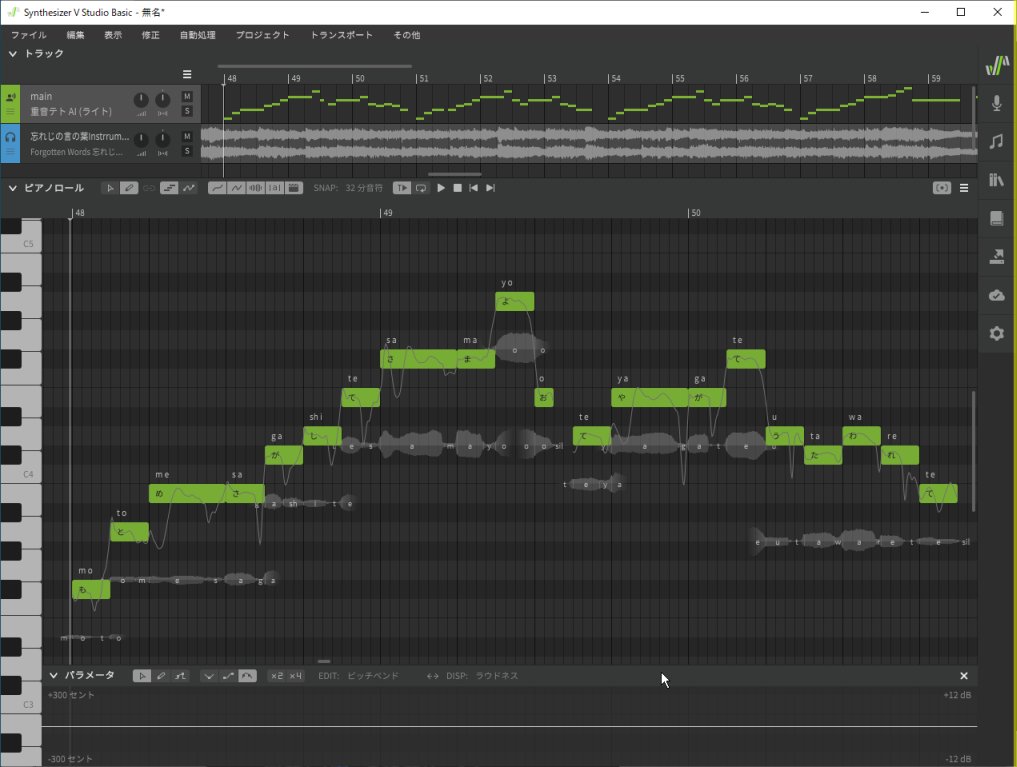Viewport: 1017px width, 767px height.
Task: Open the プロジェクト menu
Action: pos(262,35)
